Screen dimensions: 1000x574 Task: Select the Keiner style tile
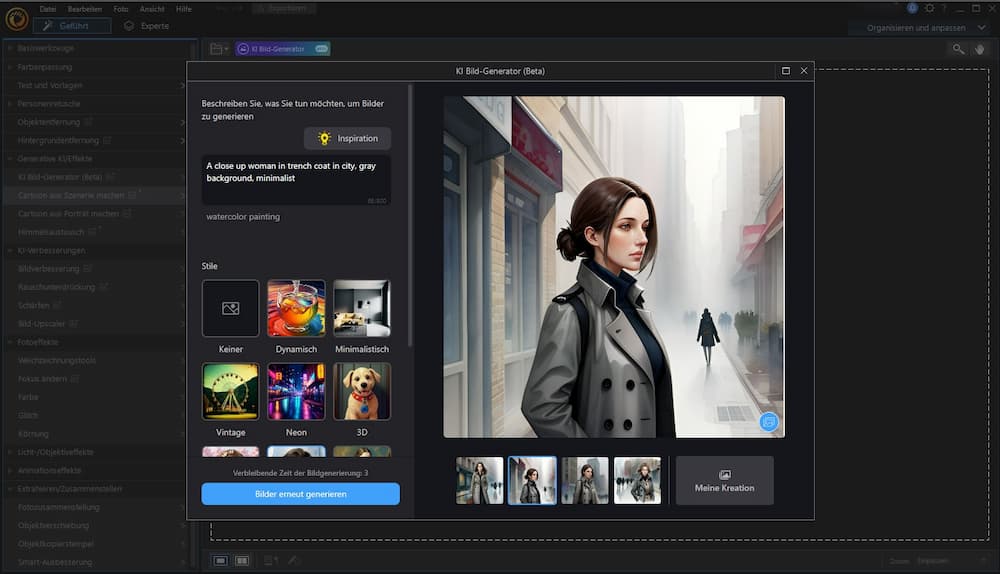(230, 308)
